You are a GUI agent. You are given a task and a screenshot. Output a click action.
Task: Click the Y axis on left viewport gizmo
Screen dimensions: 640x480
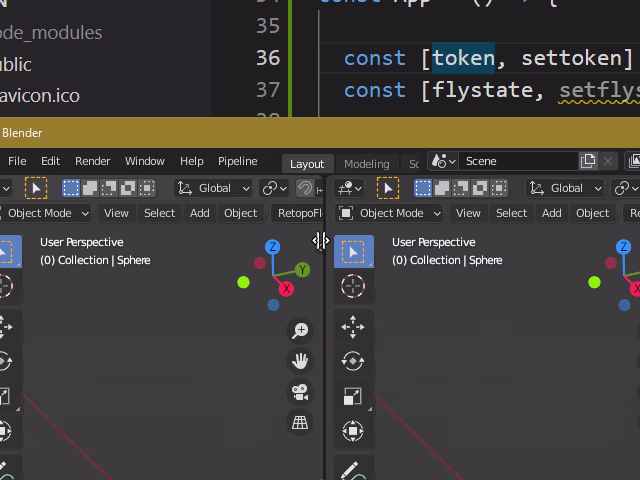(x=302, y=270)
